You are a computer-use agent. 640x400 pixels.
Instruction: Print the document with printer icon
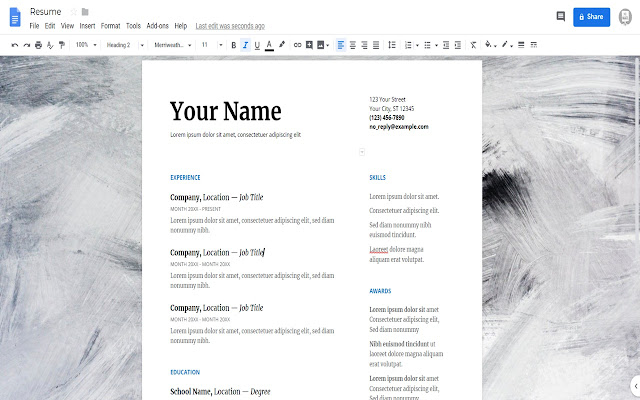(38, 45)
